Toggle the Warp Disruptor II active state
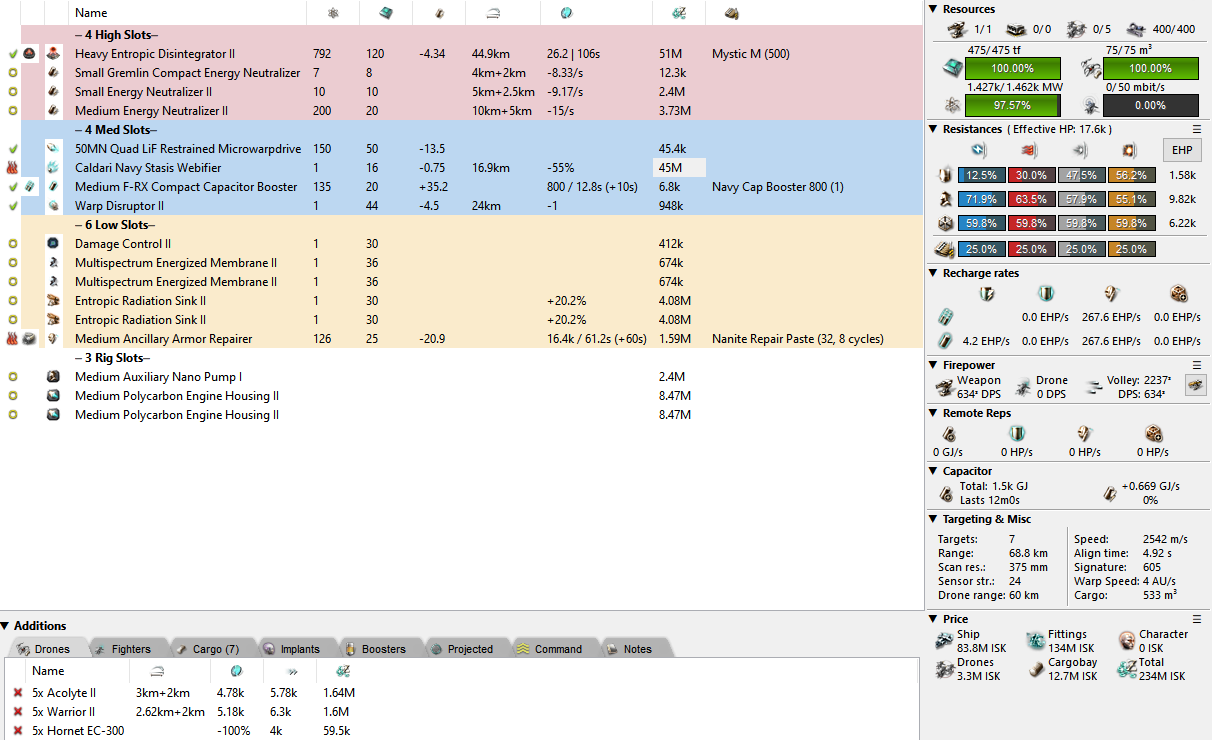 12,206
